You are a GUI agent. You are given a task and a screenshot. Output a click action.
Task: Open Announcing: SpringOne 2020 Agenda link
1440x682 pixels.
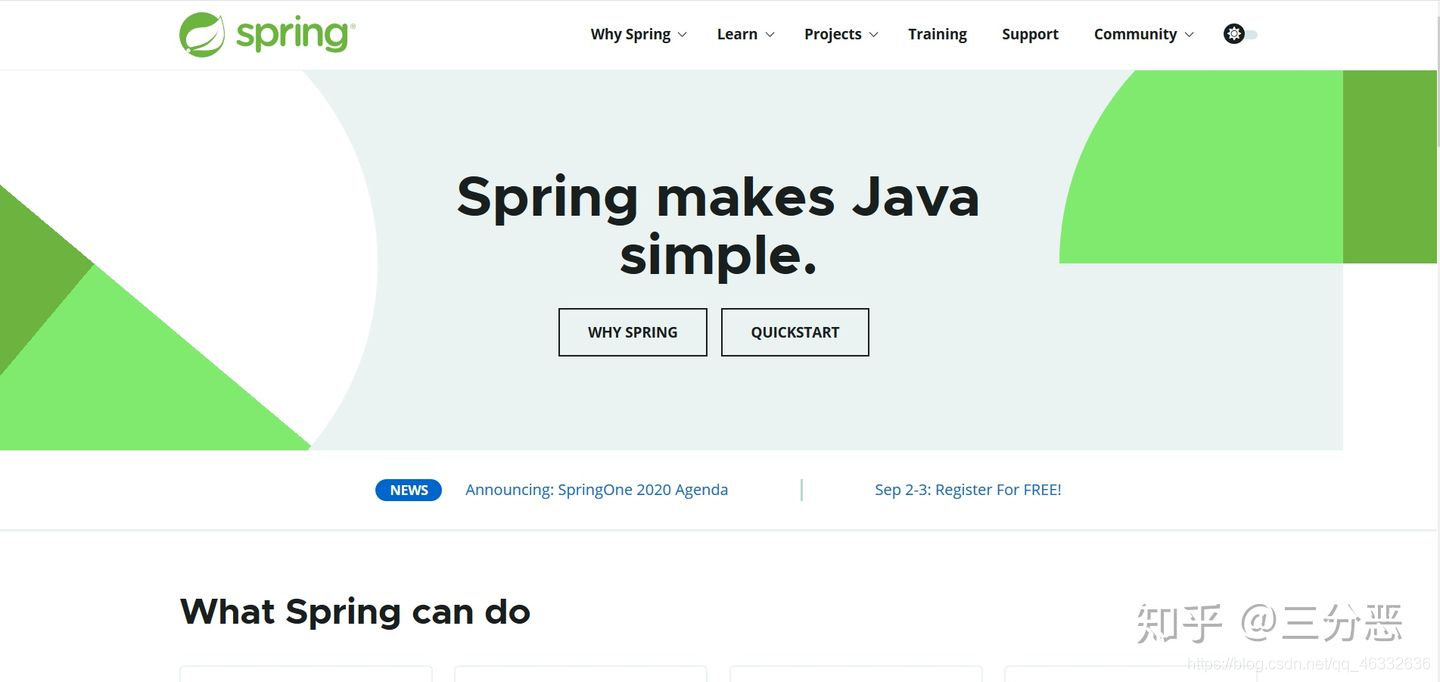pyautogui.click(x=597, y=490)
